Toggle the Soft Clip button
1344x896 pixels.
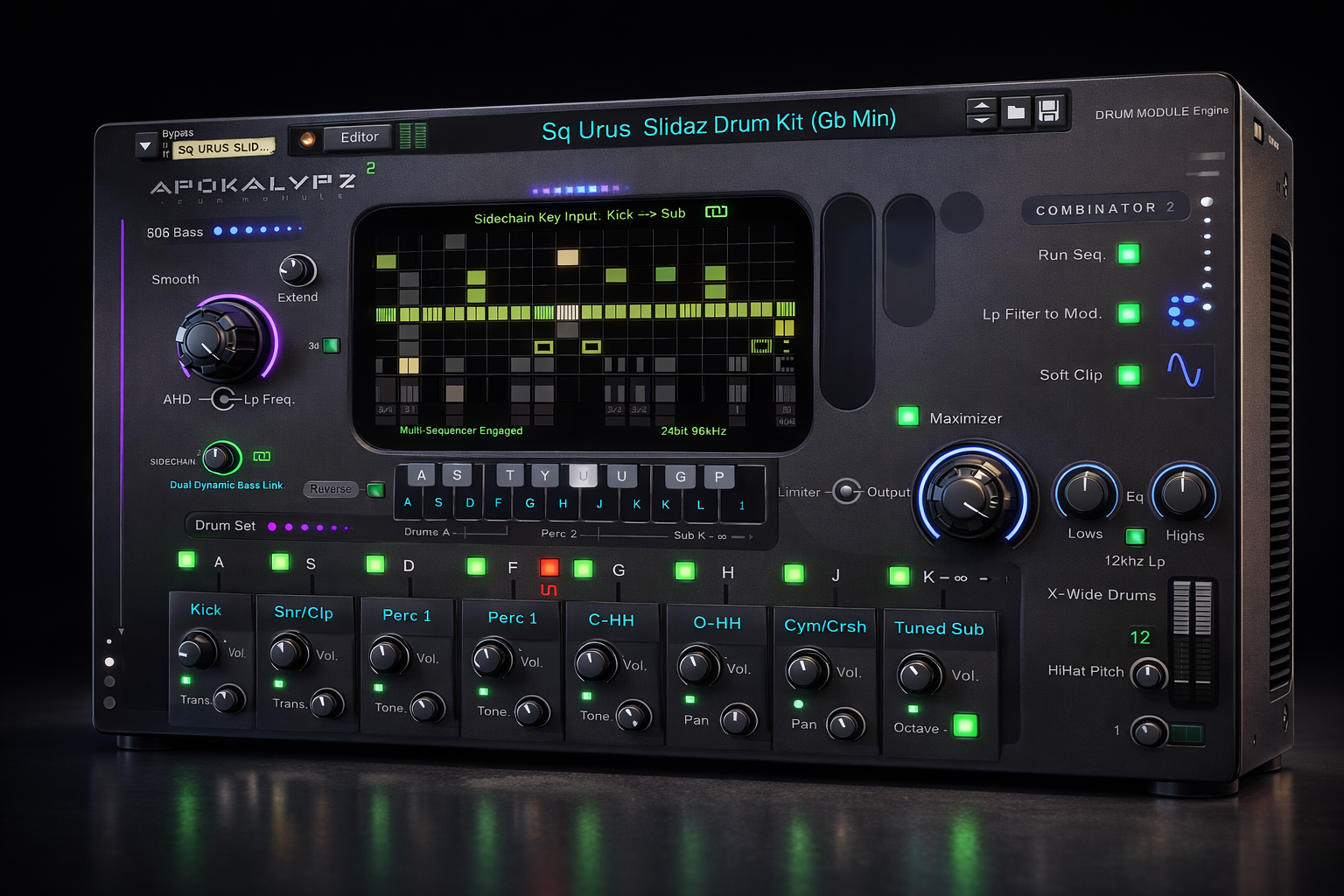[x=1130, y=374]
